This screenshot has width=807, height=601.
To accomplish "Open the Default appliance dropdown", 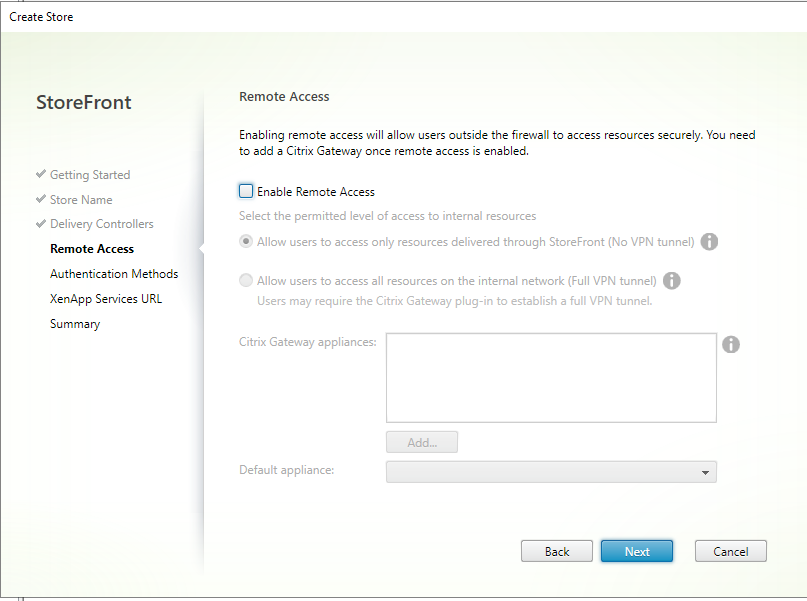I will point(551,472).
